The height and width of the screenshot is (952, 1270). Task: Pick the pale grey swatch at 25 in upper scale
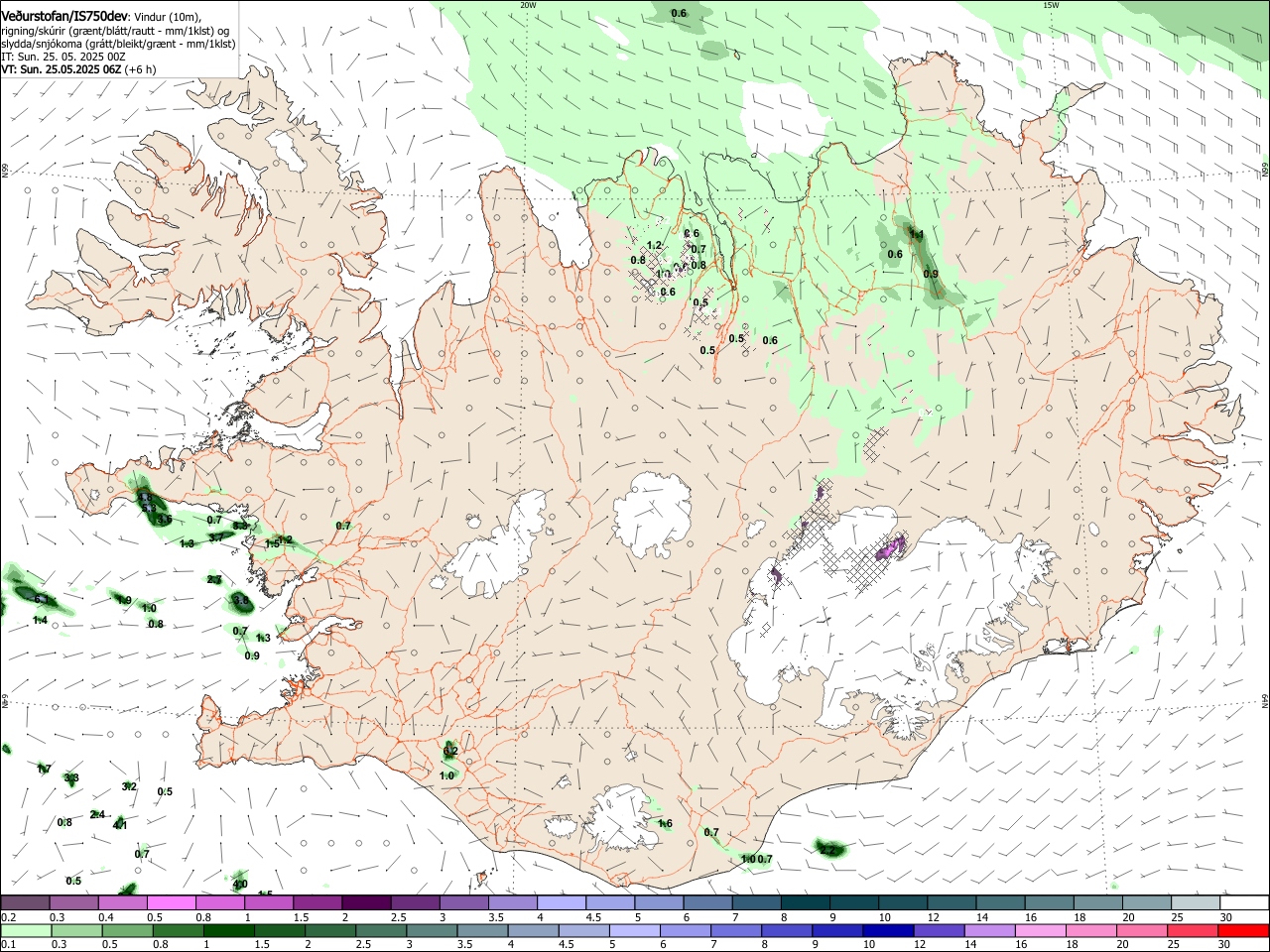(x=1196, y=902)
